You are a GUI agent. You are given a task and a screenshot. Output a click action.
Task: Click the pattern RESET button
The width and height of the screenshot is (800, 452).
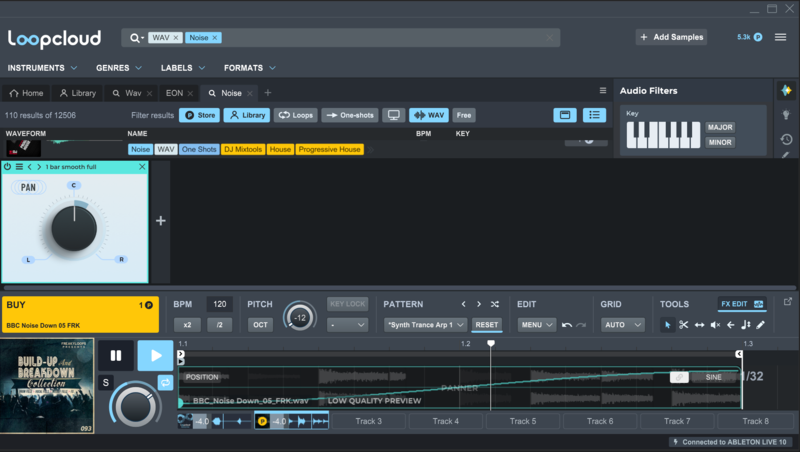click(486, 325)
